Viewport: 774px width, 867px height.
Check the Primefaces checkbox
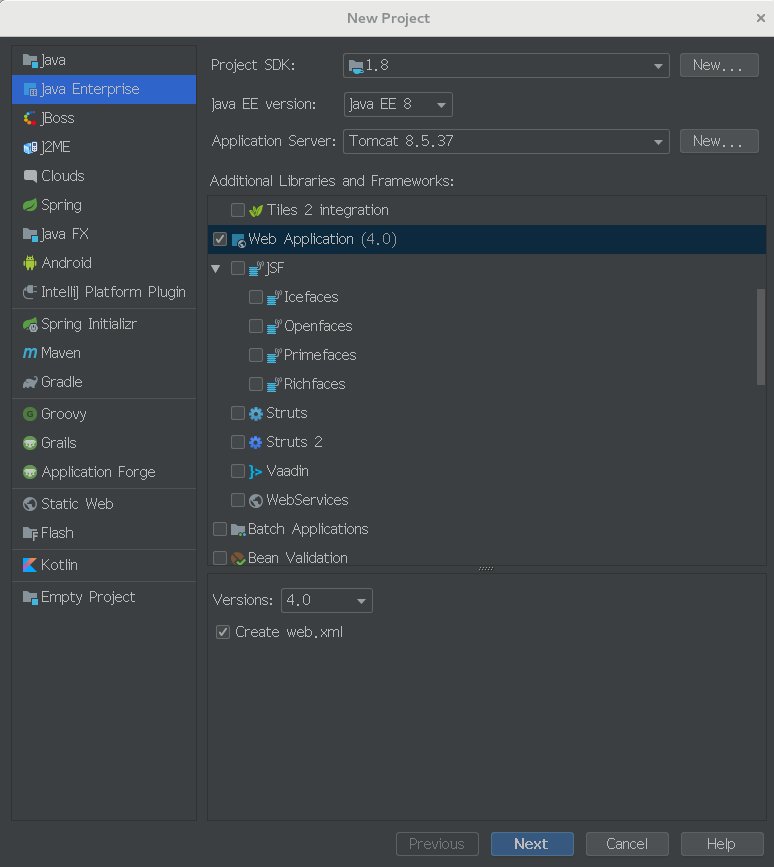coord(256,355)
